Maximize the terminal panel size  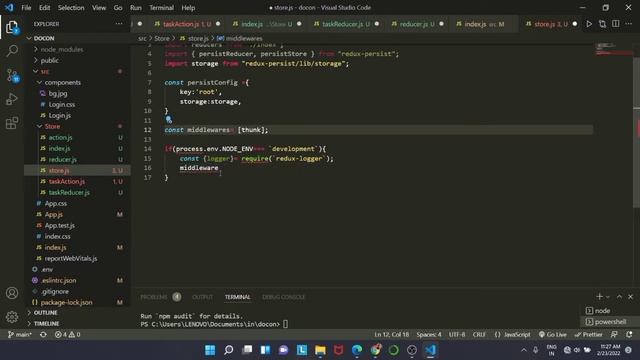(619, 296)
